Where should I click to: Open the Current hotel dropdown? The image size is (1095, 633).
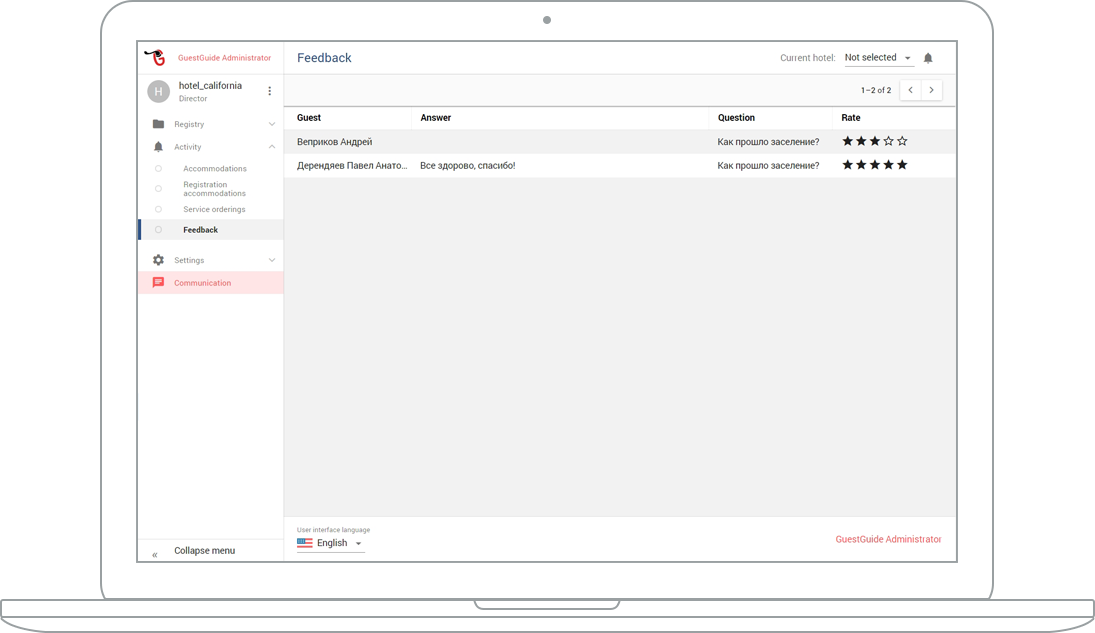(879, 58)
